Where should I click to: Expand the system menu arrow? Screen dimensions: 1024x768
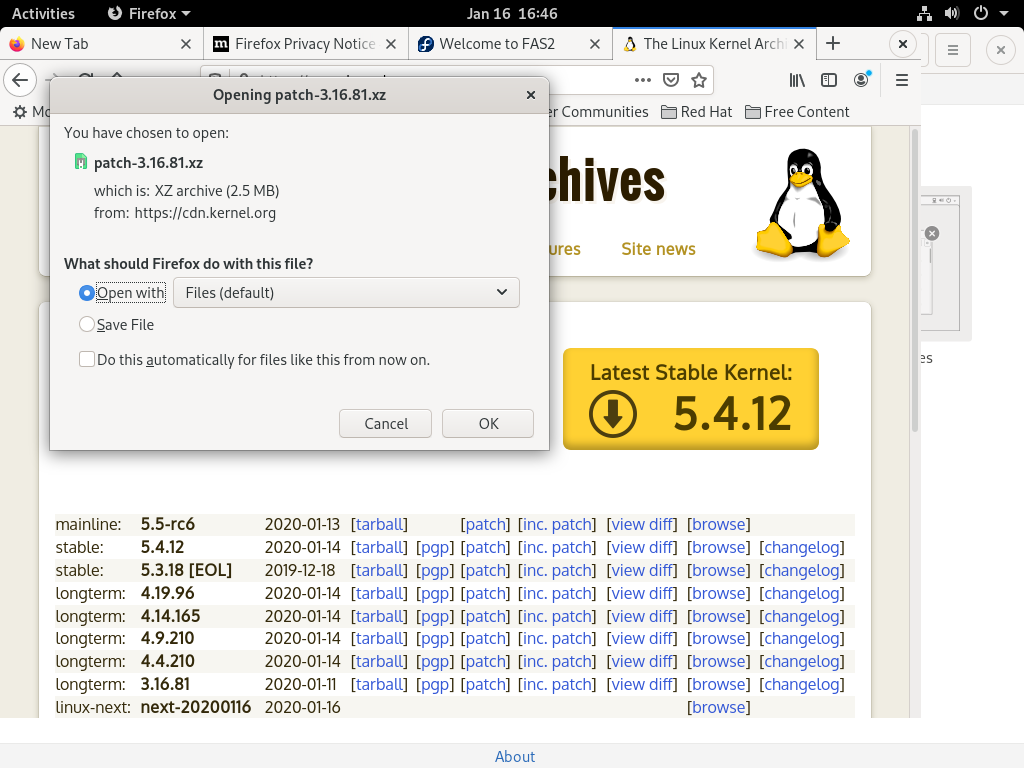tap(1004, 13)
